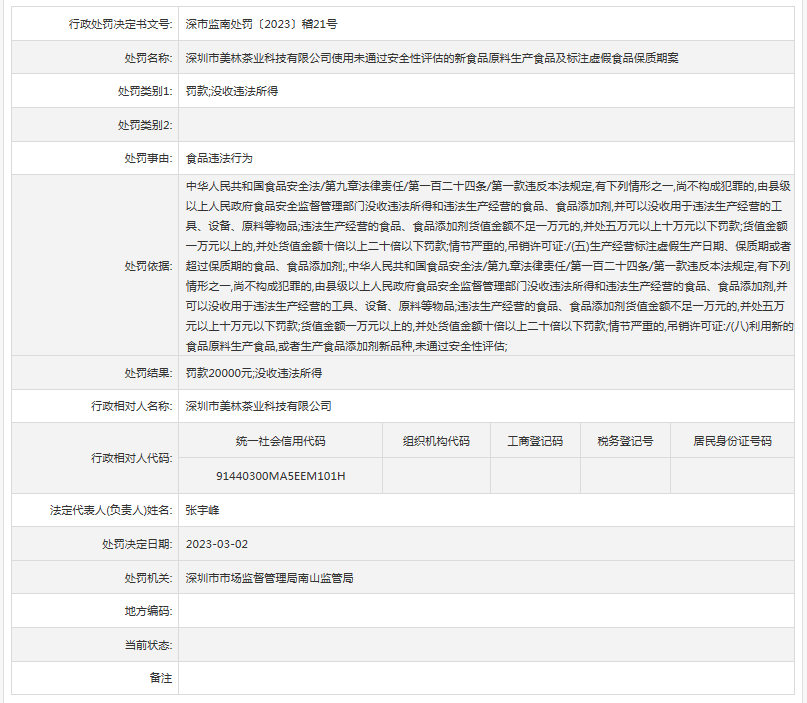
Task: Click the 处罚决定日期 label
Action: point(137,544)
